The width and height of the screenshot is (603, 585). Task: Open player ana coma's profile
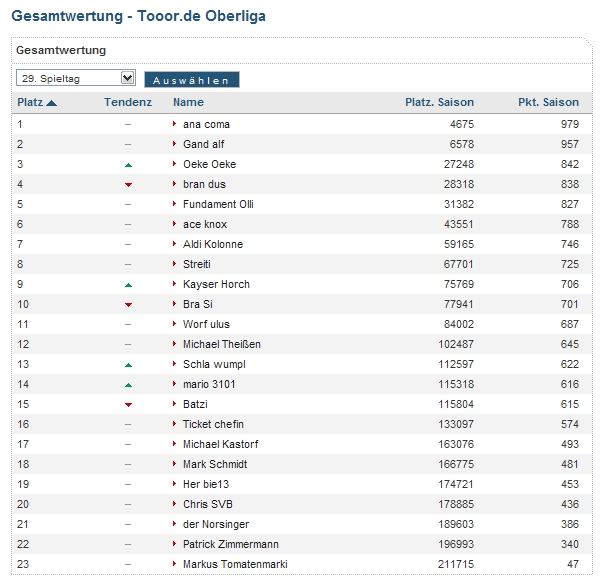pos(206,124)
